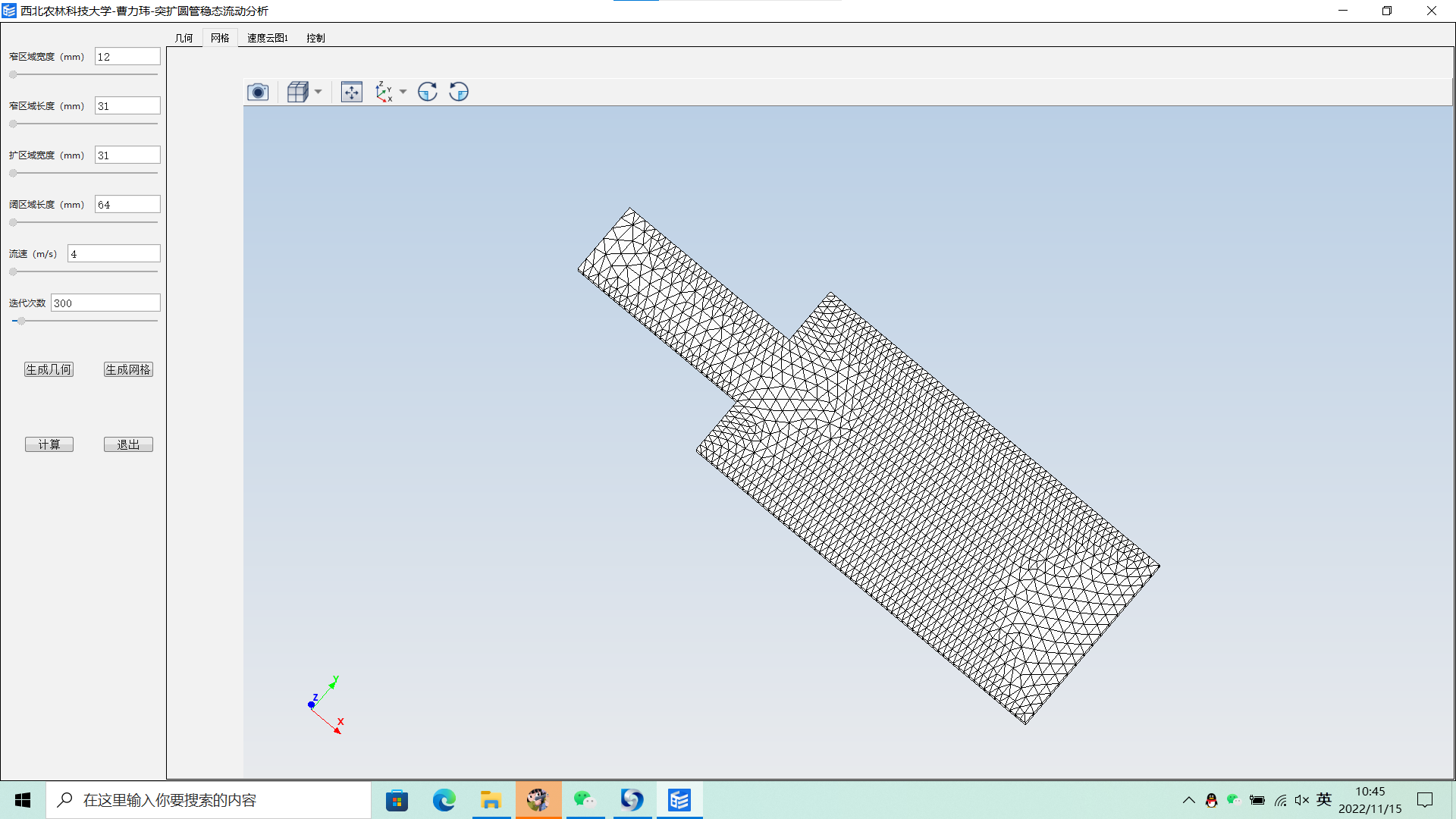
Task: Click the 计算 button
Action: click(x=49, y=444)
